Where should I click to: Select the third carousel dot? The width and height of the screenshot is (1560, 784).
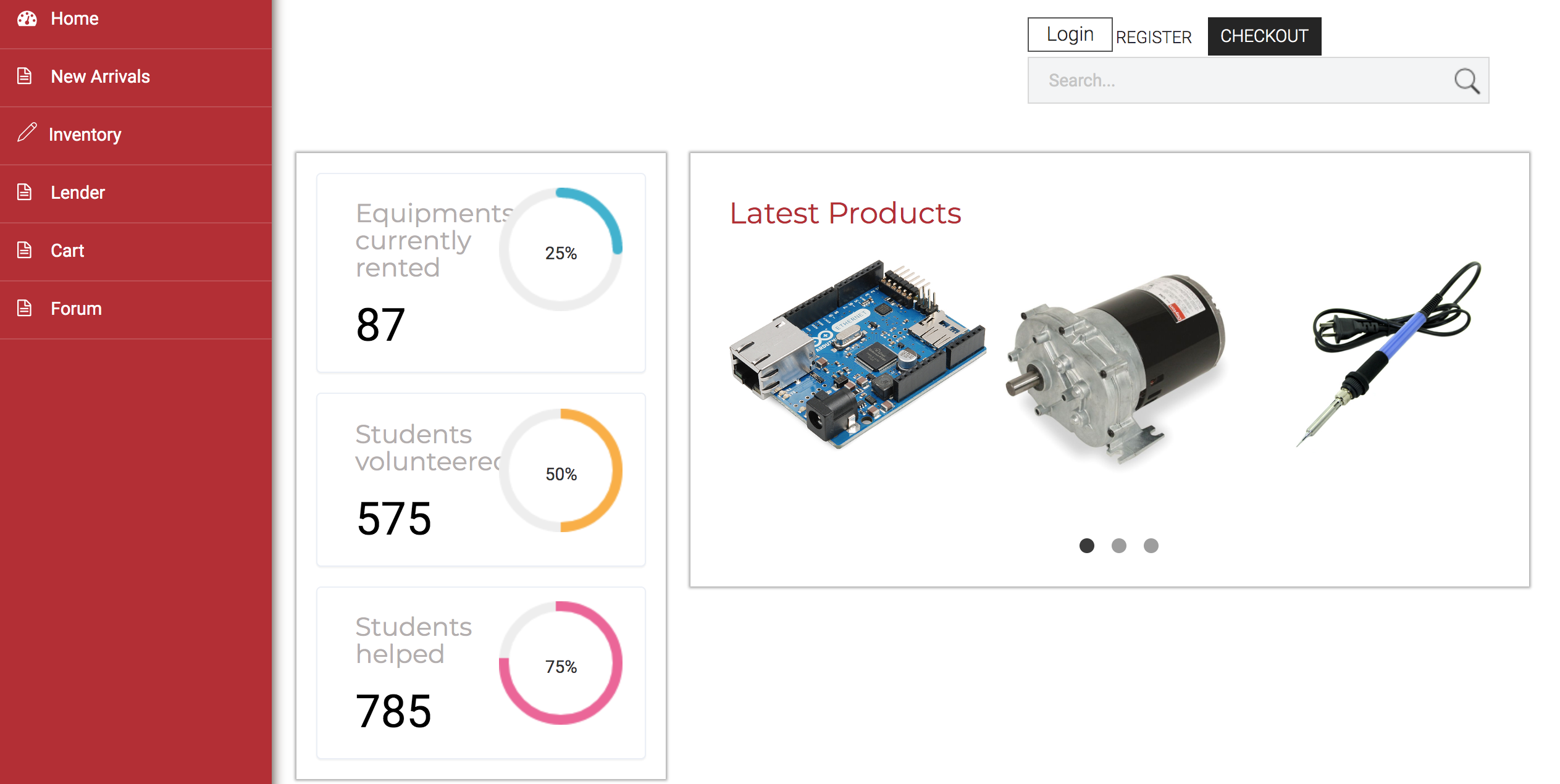pos(1151,546)
